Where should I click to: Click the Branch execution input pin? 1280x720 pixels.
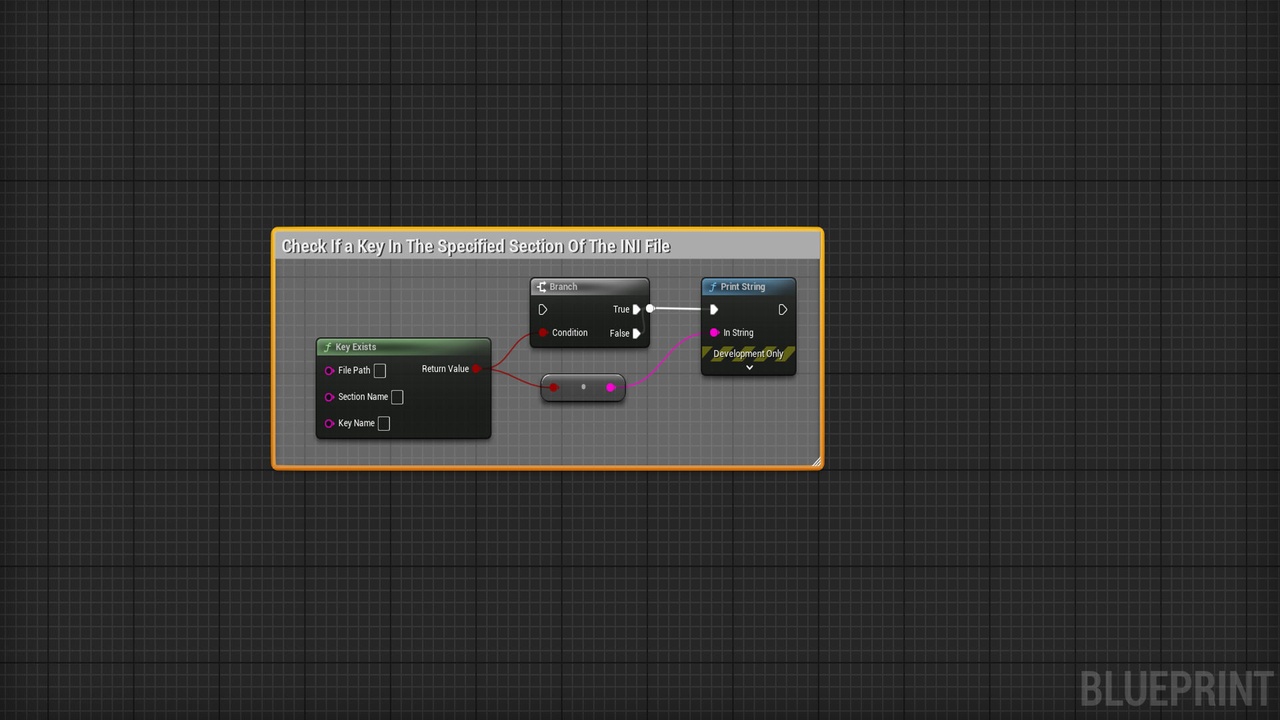click(542, 310)
